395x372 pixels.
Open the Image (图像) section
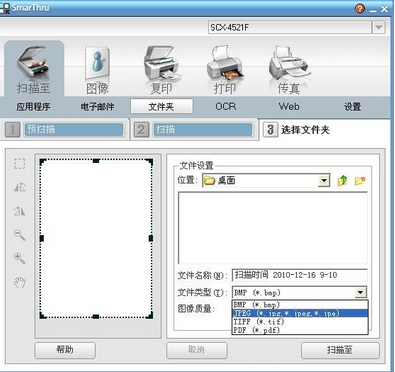pyautogui.click(x=97, y=70)
